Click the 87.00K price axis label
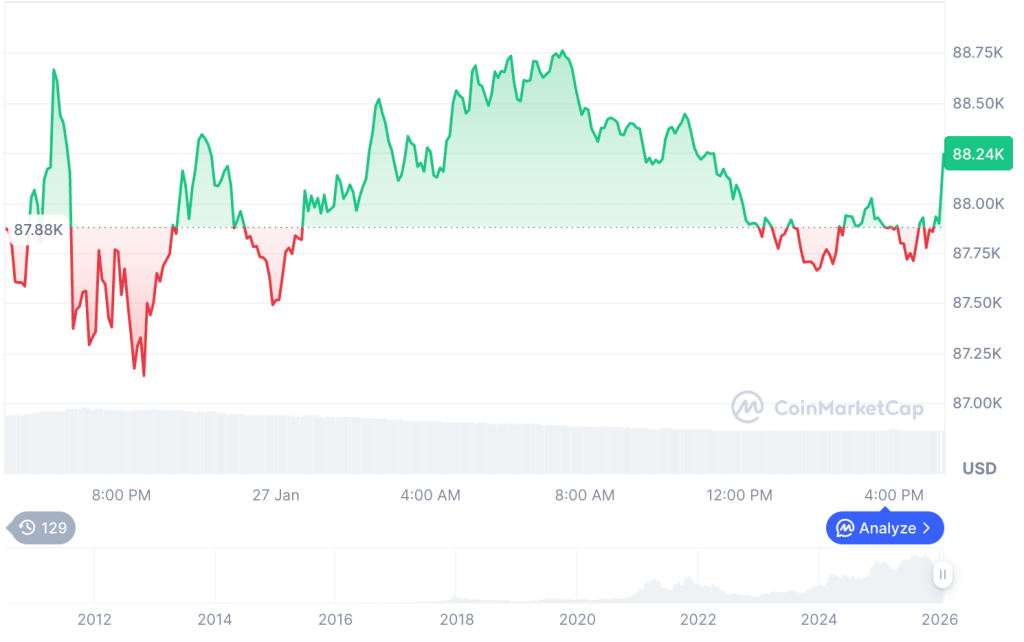The width and height of the screenshot is (1024, 642). 977,403
